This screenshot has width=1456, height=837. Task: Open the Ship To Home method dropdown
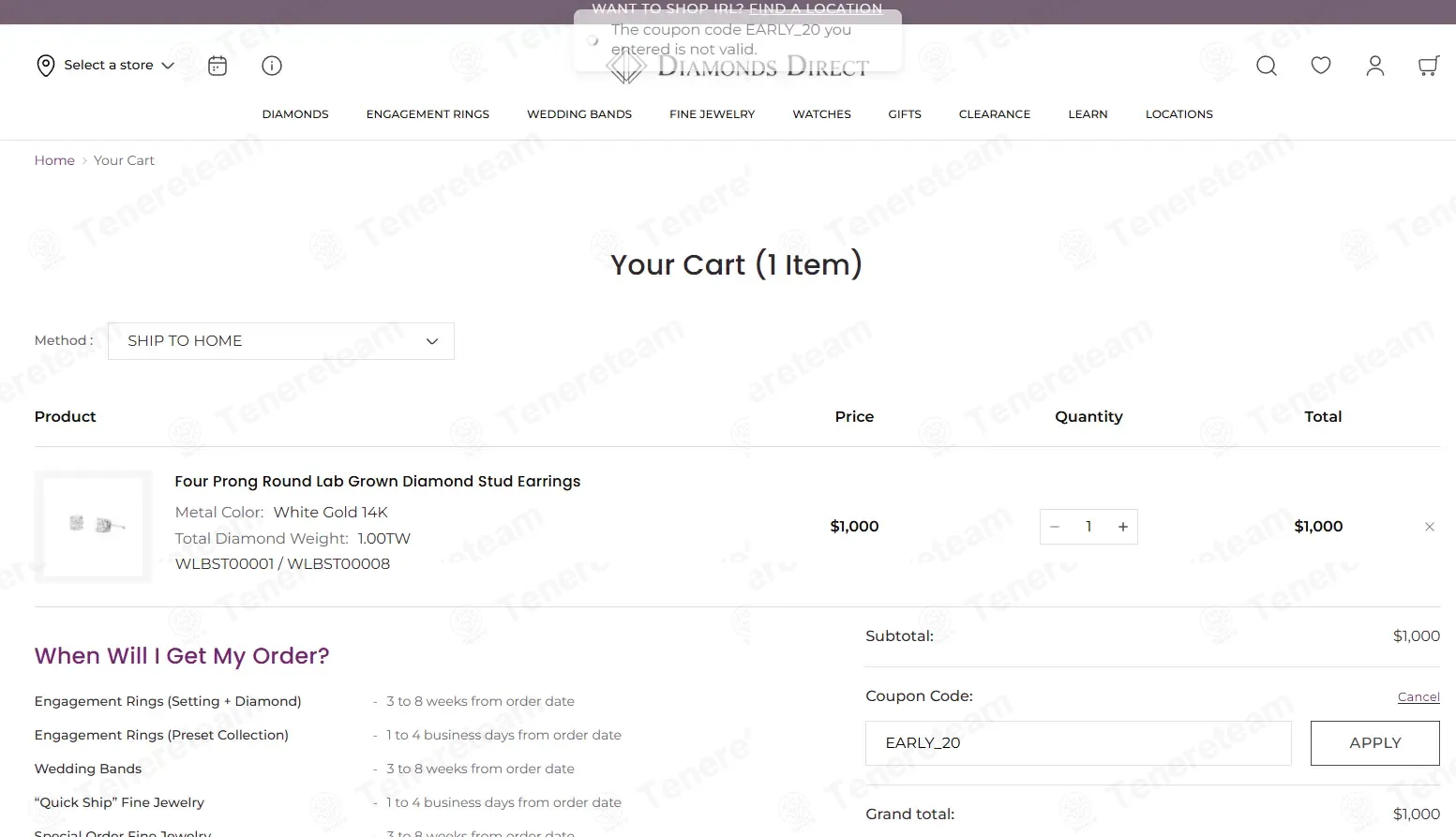click(281, 341)
